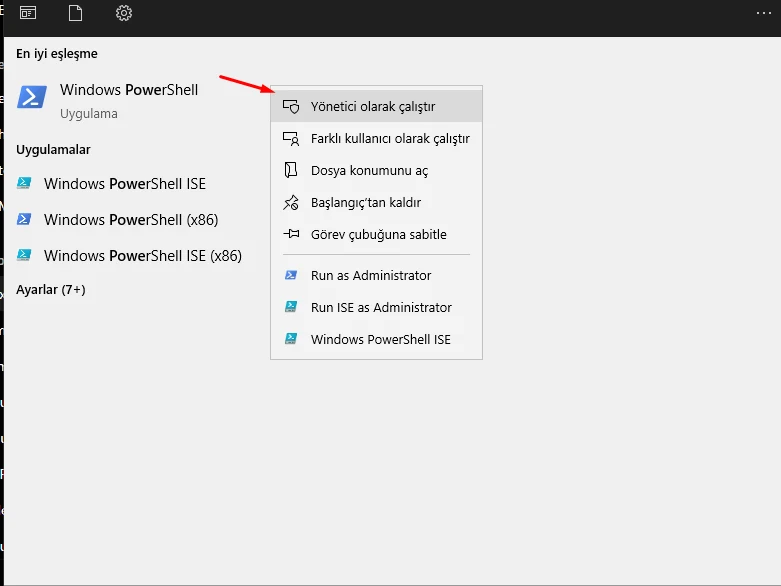This screenshot has height=586, width=781.
Task: Click the Windows PowerShell (x86) result icon
Action: [x=24, y=219]
